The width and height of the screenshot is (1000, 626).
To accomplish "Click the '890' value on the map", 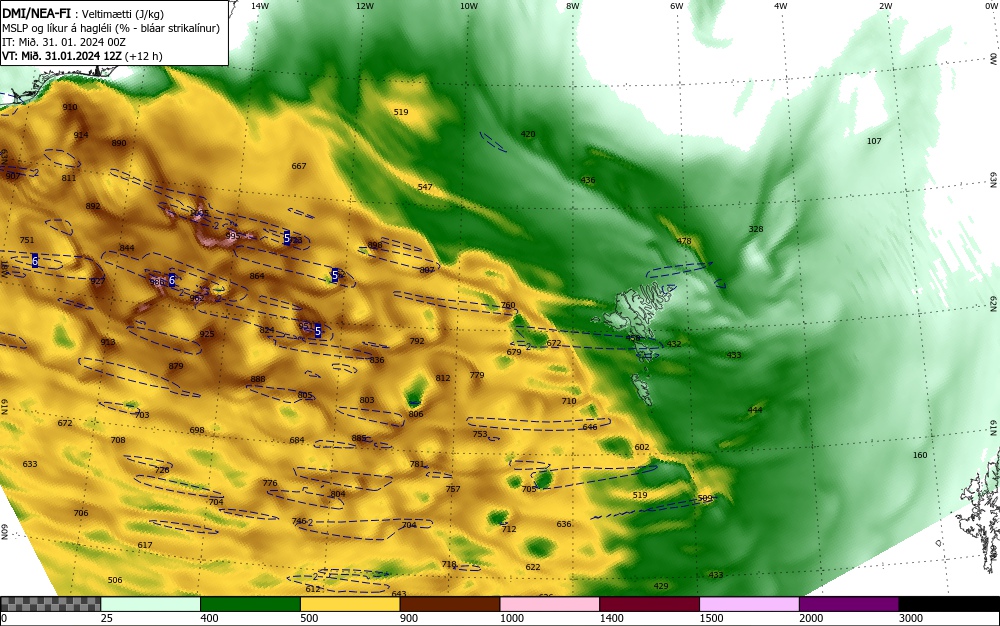I will [119, 143].
